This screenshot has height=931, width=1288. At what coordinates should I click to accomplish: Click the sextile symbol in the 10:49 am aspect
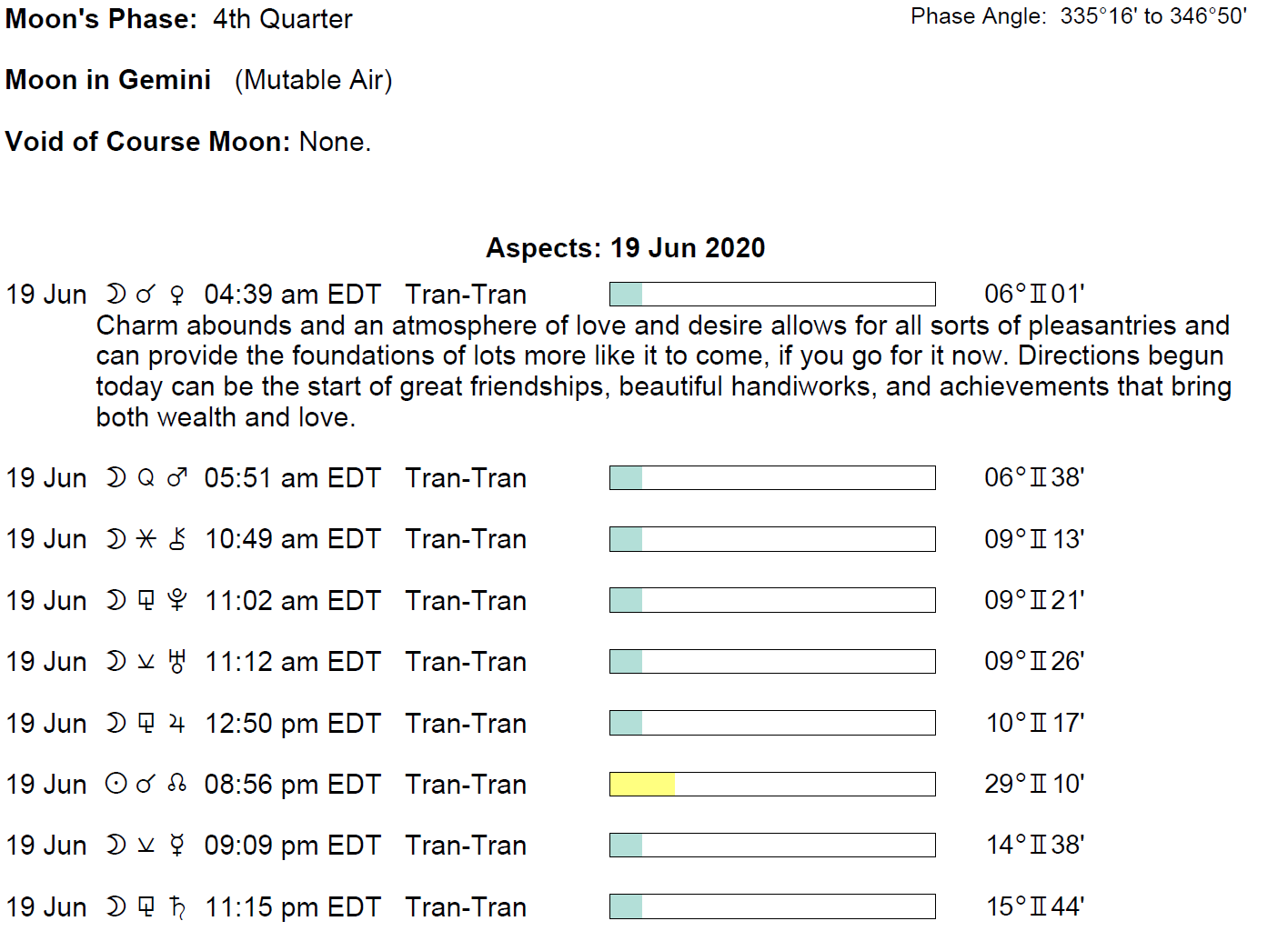(x=146, y=539)
